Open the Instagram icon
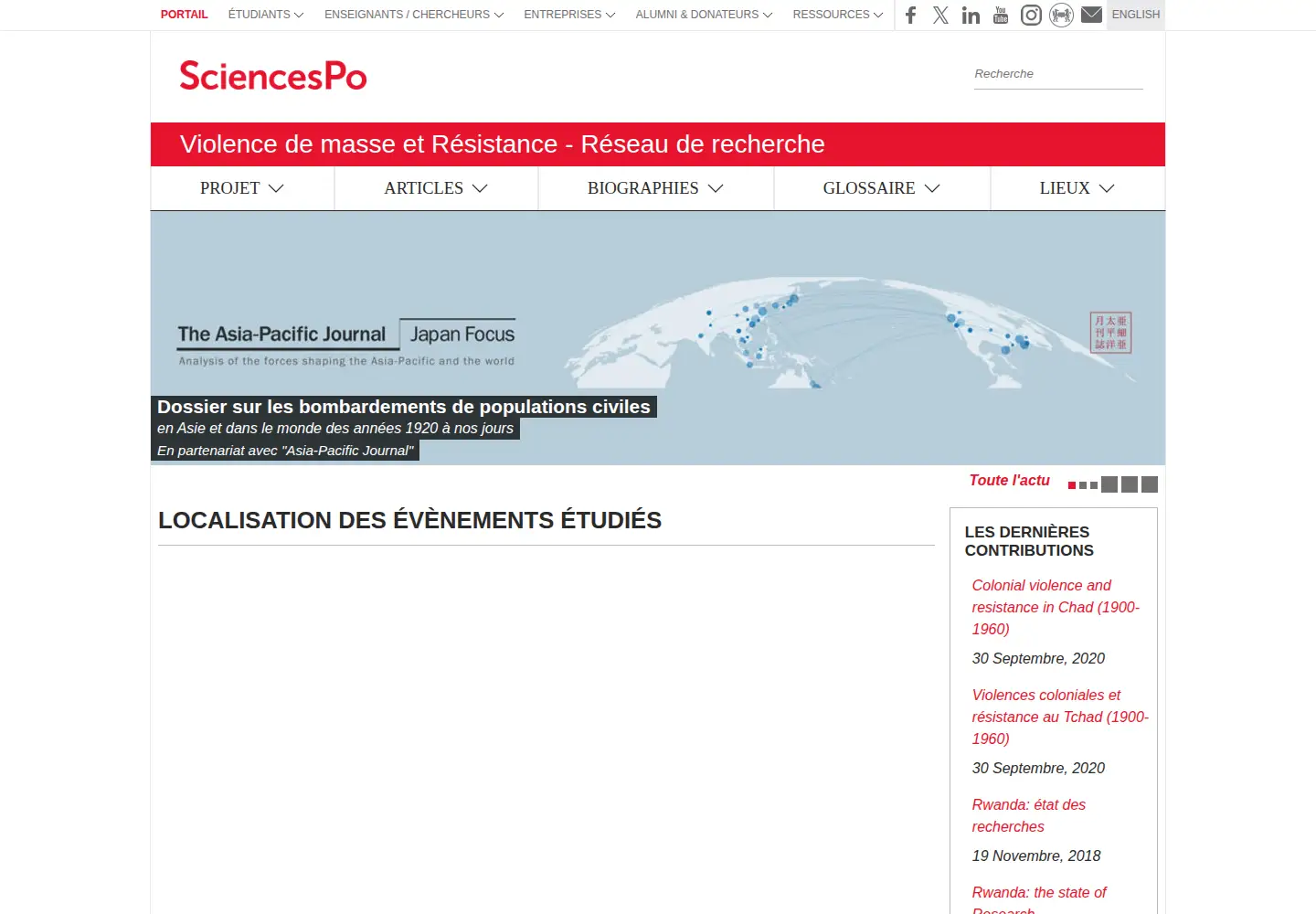This screenshot has width=1316, height=914. (1031, 15)
